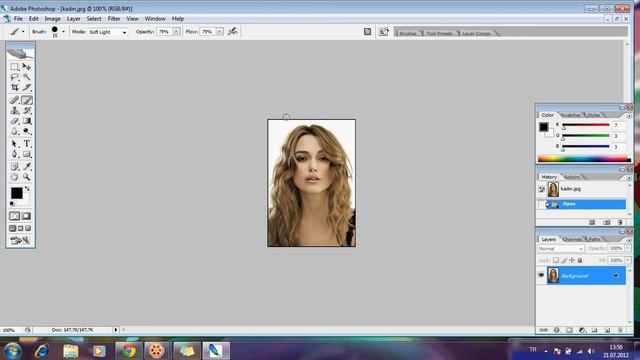Click Switch Foreground and Background Colors arrow
Image resolution: width=640 pixels, height=360 pixels.
coord(27,189)
